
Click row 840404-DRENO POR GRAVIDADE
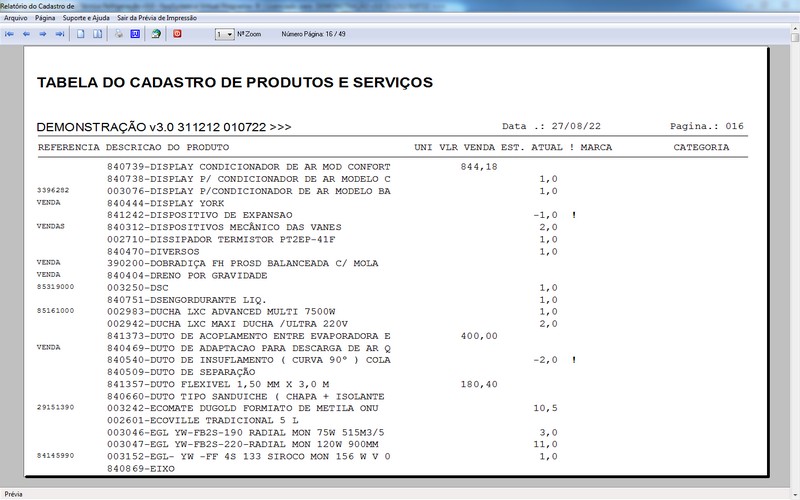[187, 276]
